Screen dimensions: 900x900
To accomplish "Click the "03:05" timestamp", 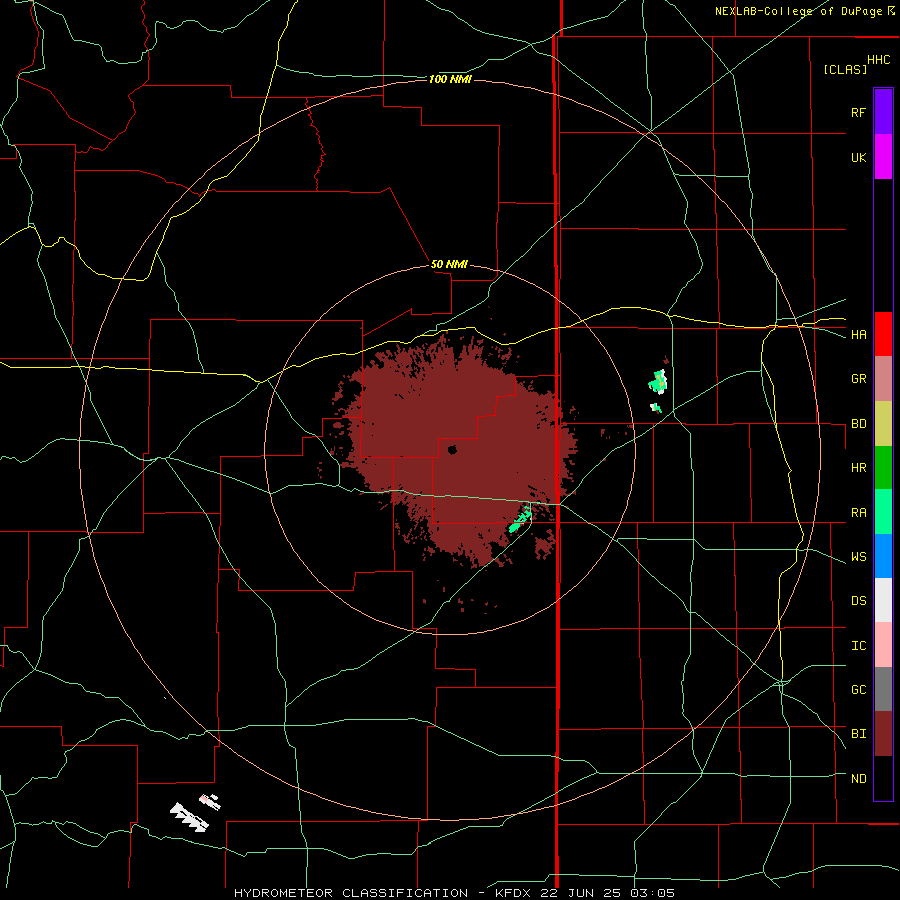I will (652, 893).
